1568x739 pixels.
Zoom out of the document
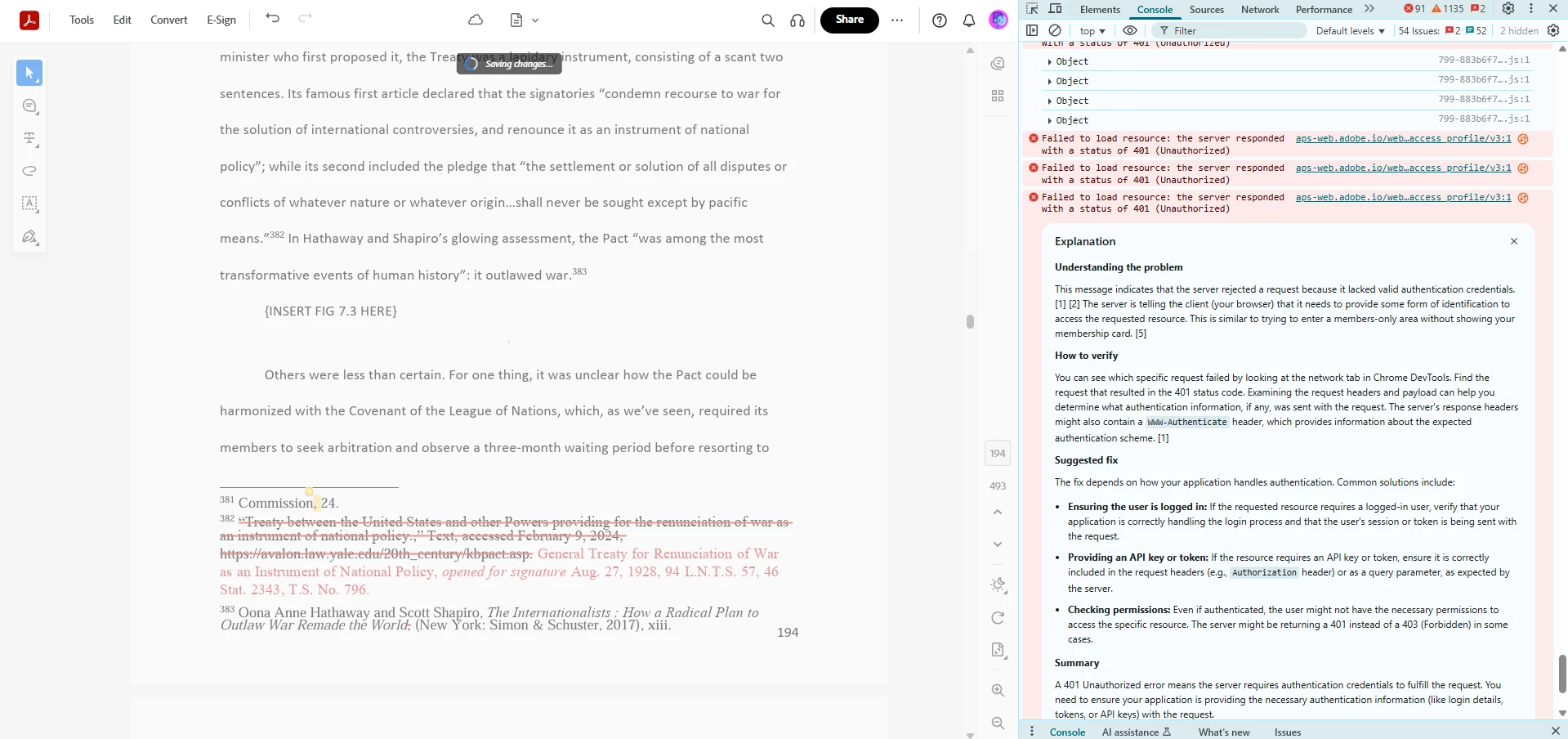[998, 723]
